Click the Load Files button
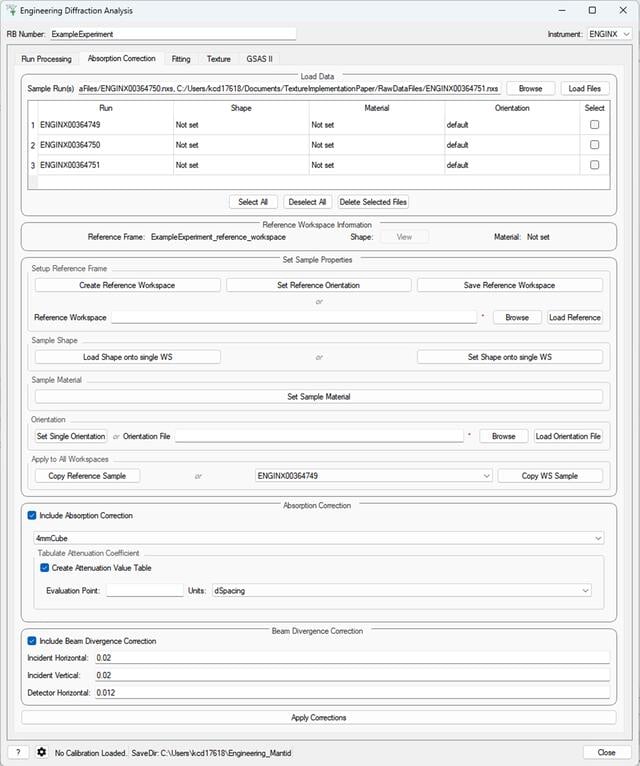This screenshot has width=640, height=766. point(584,88)
